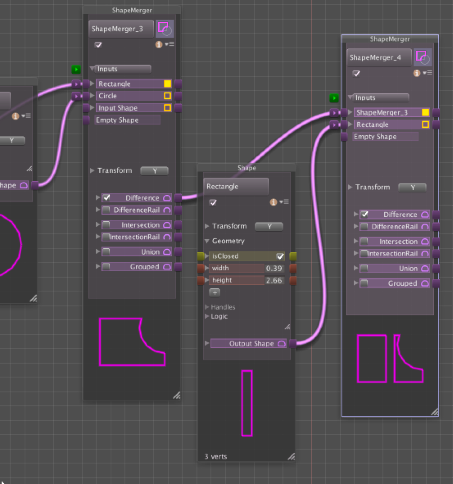
Task: Click the ShapeMerger_3 node type icon
Action: (165, 29)
